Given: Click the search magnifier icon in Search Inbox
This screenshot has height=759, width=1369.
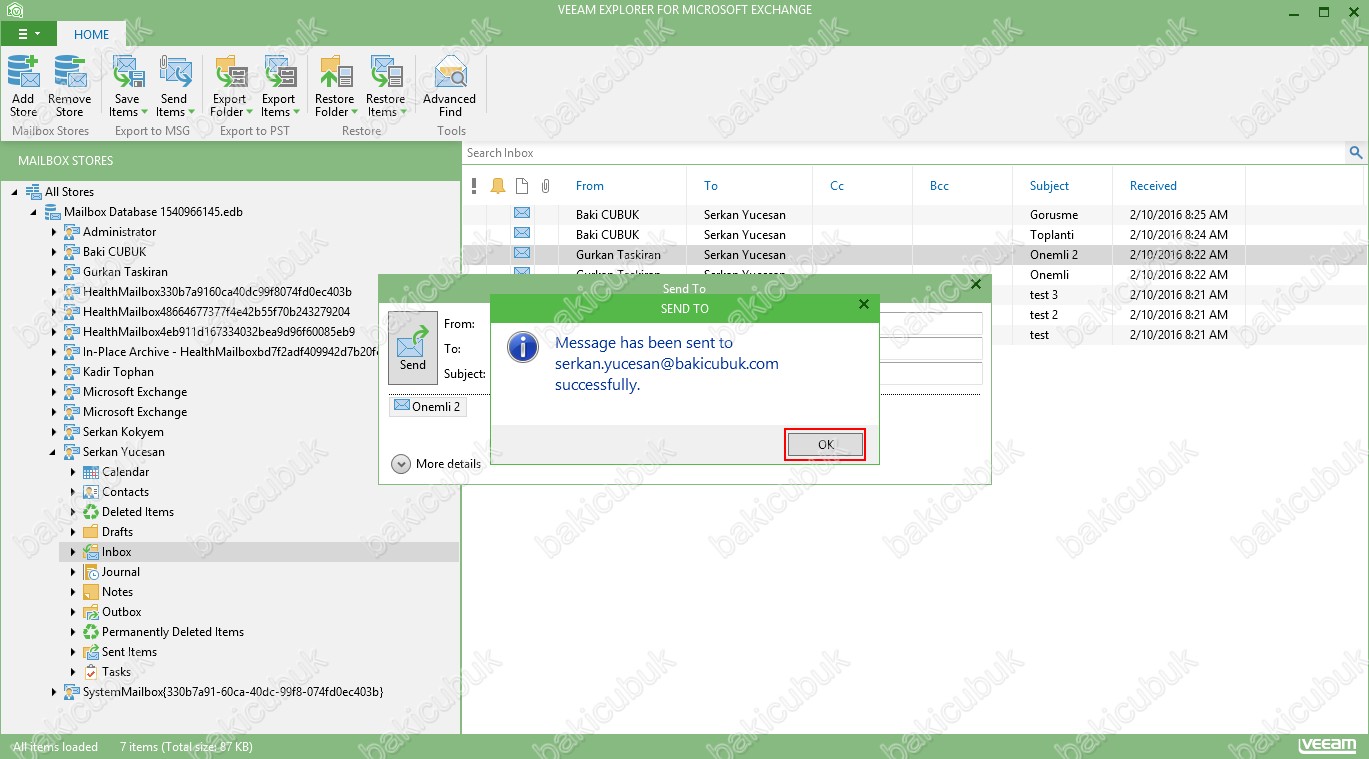Looking at the screenshot, I should pyautogui.click(x=1356, y=153).
